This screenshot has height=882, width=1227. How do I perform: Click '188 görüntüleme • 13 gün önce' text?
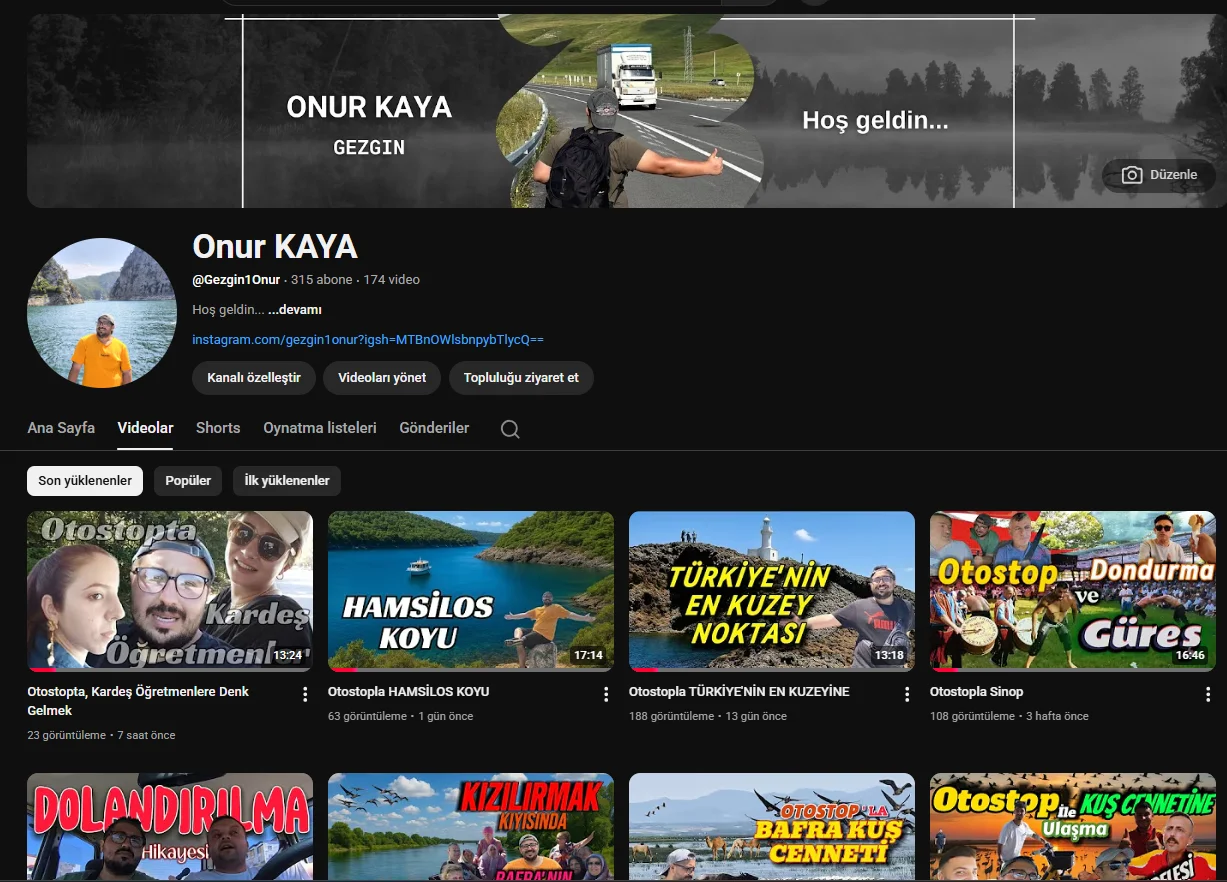(x=708, y=716)
